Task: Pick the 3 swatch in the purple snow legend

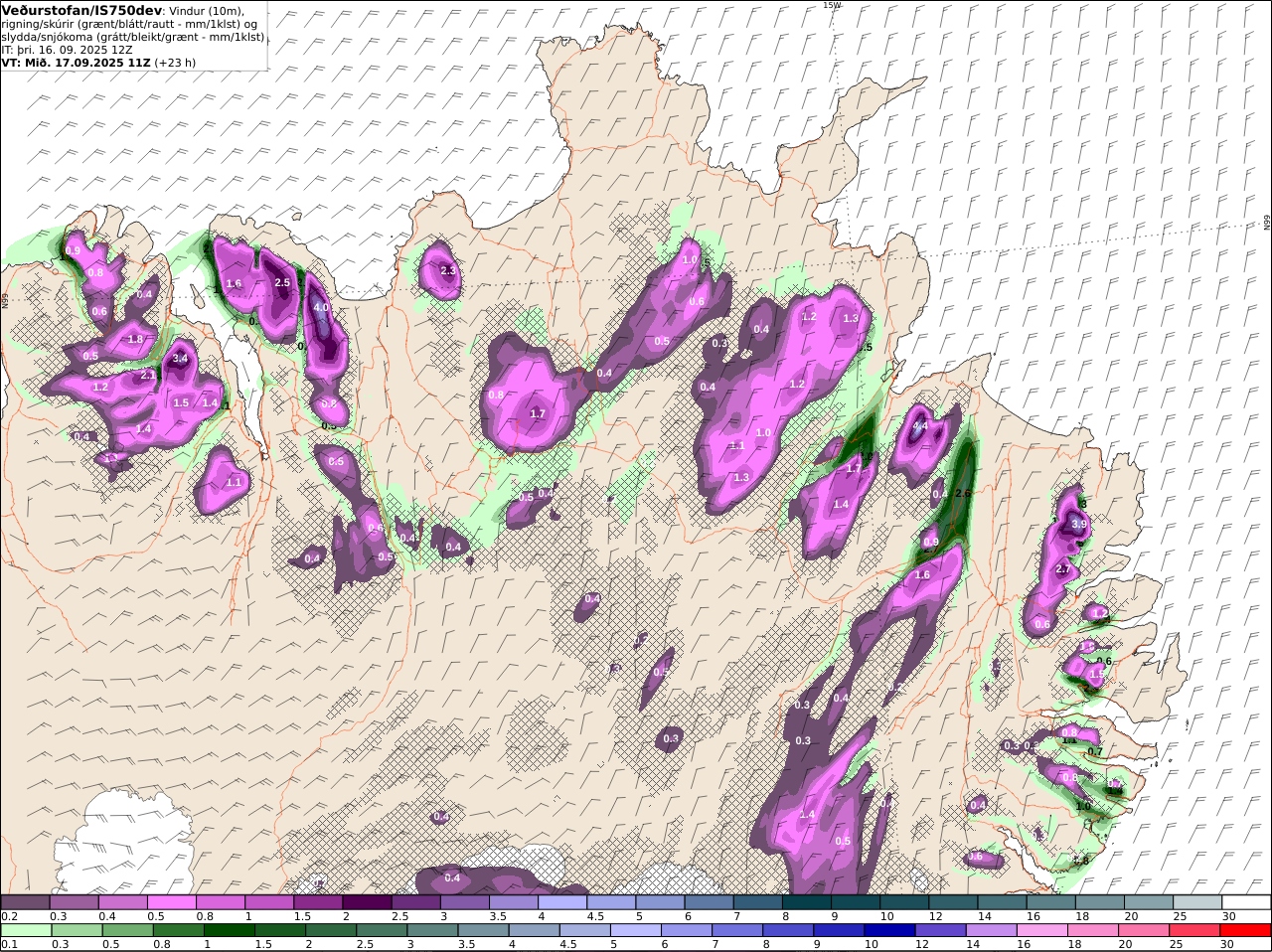Action: pos(464,902)
